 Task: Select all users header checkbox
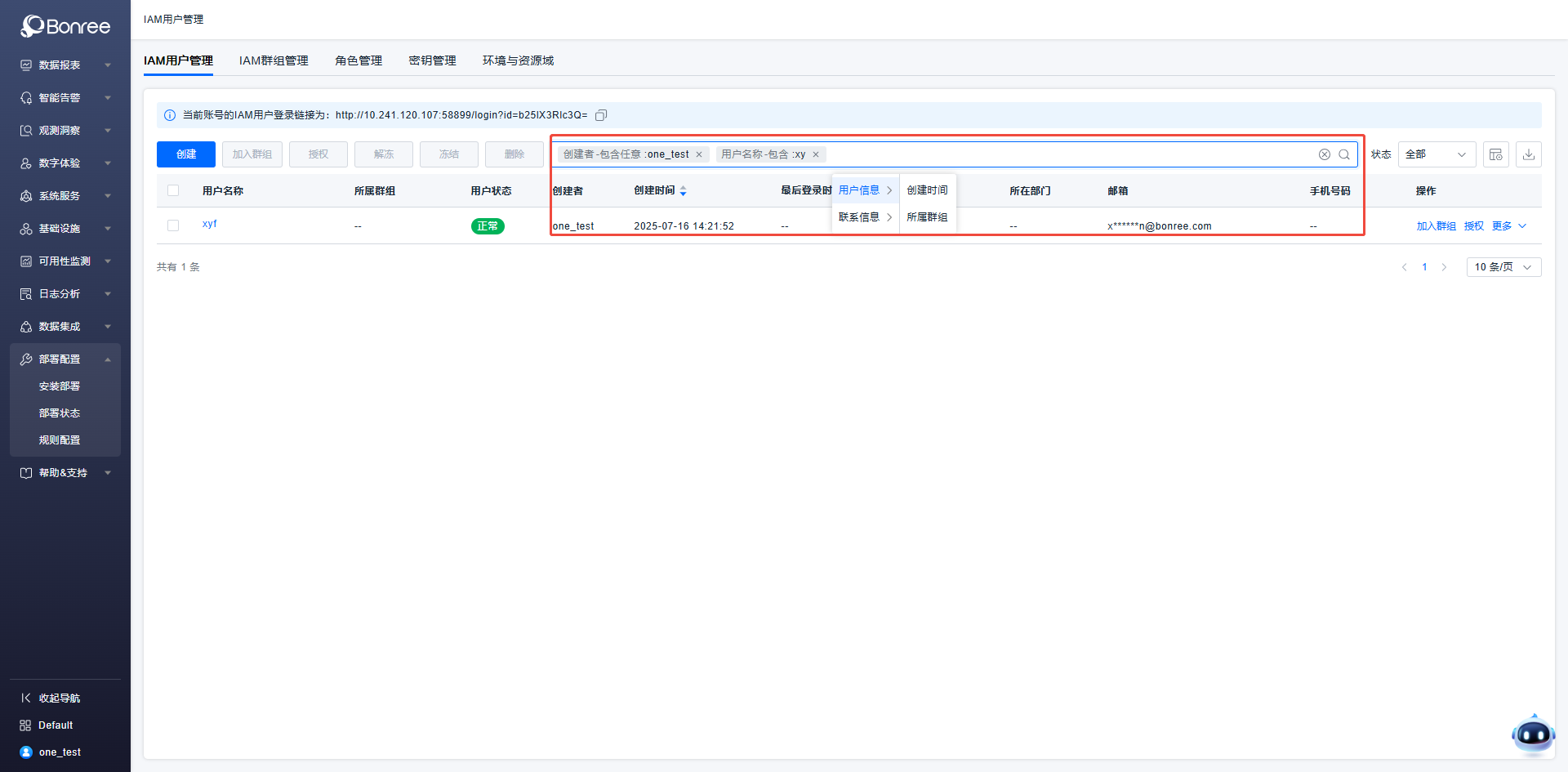[173, 190]
